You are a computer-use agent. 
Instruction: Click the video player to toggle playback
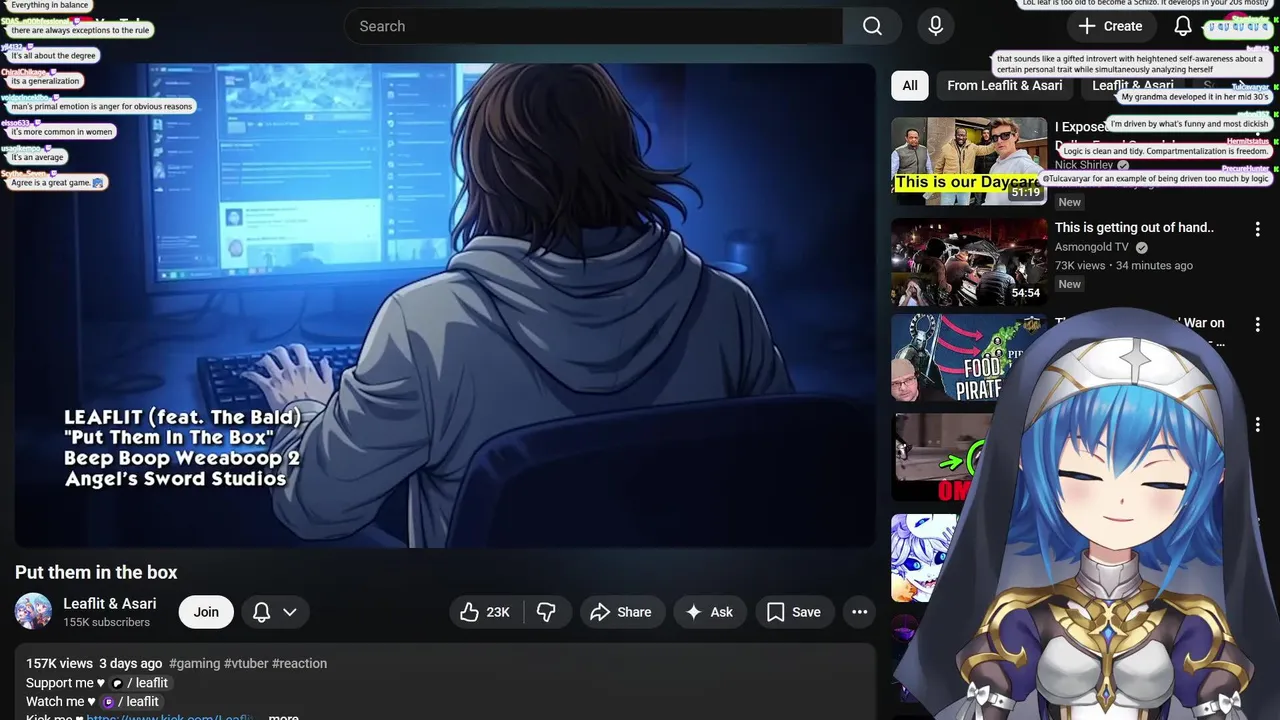point(445,305)
